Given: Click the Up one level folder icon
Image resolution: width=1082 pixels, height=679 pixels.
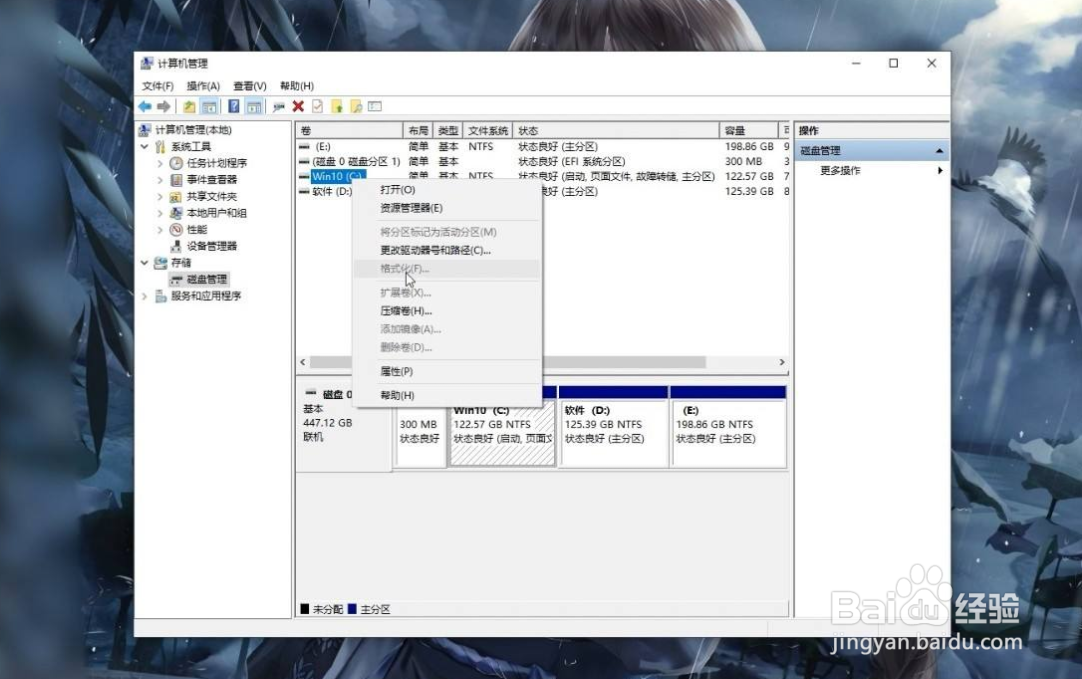Looking at the screenshot, I should 188,106.
